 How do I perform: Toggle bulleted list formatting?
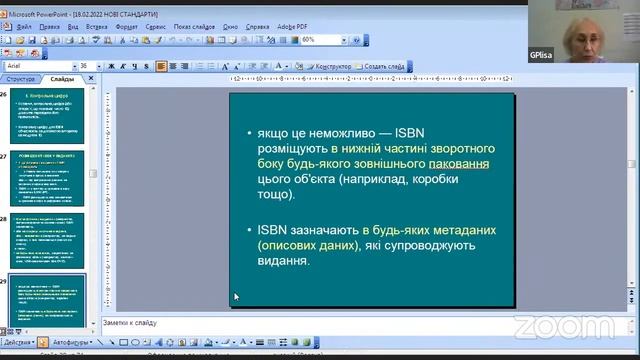point(211,66)
